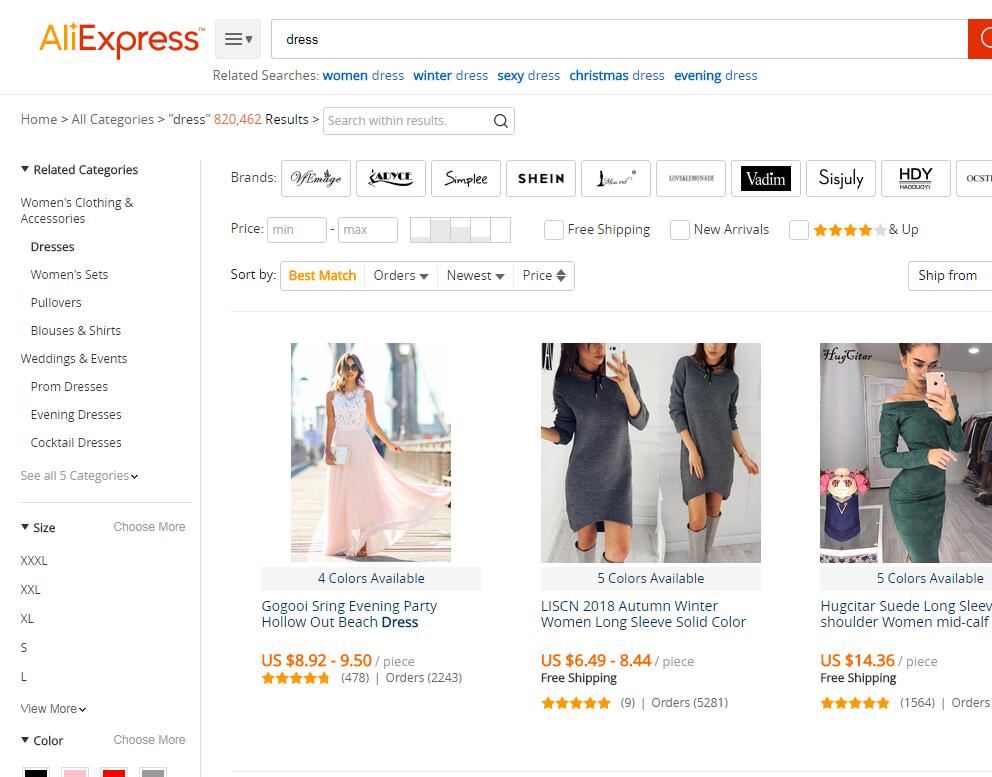Open the Cocktail Dresses category
Screen dimensions: 992x777
(76, 442)
